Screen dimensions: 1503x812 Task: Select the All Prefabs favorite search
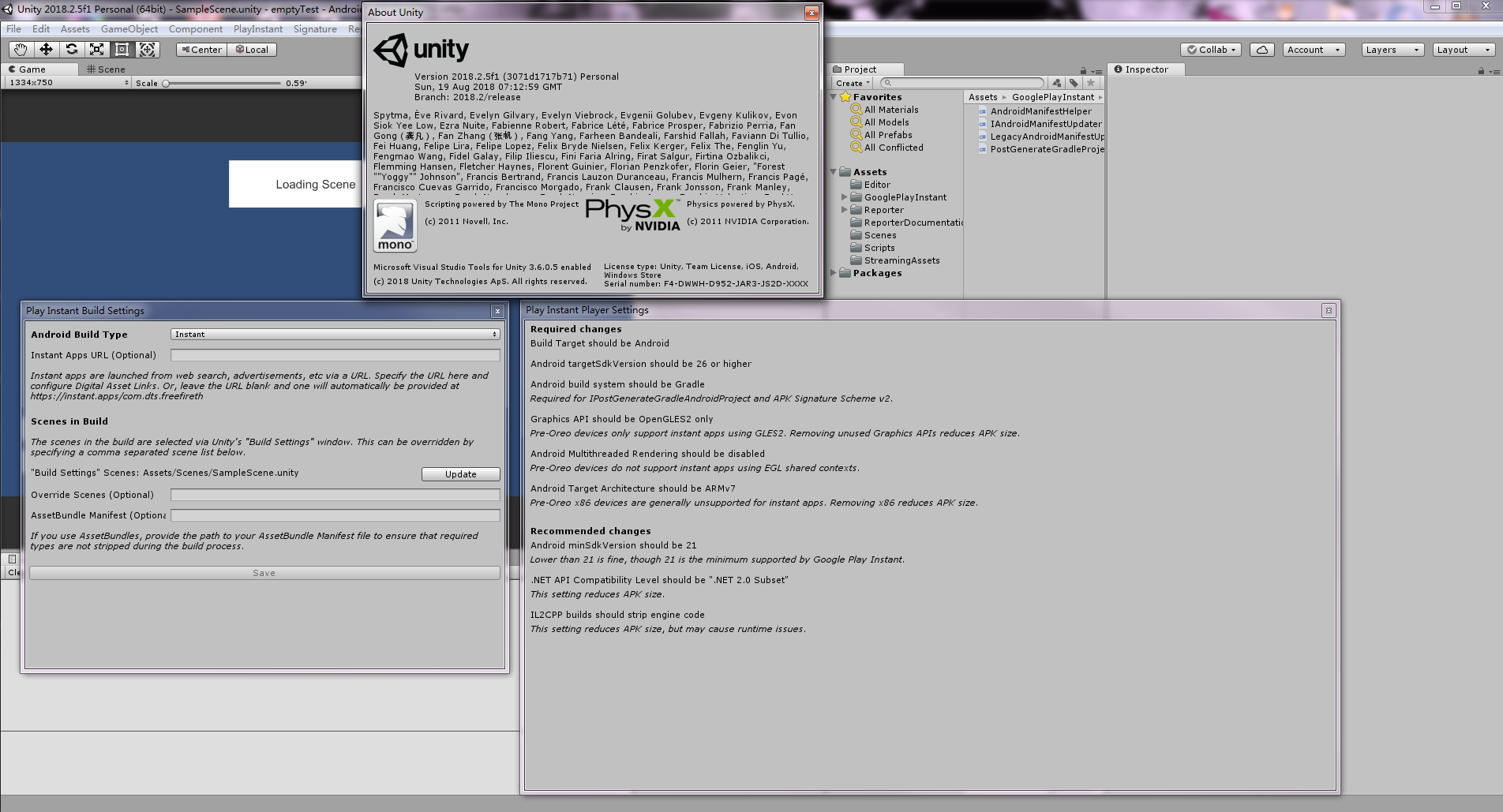[888, 135]
